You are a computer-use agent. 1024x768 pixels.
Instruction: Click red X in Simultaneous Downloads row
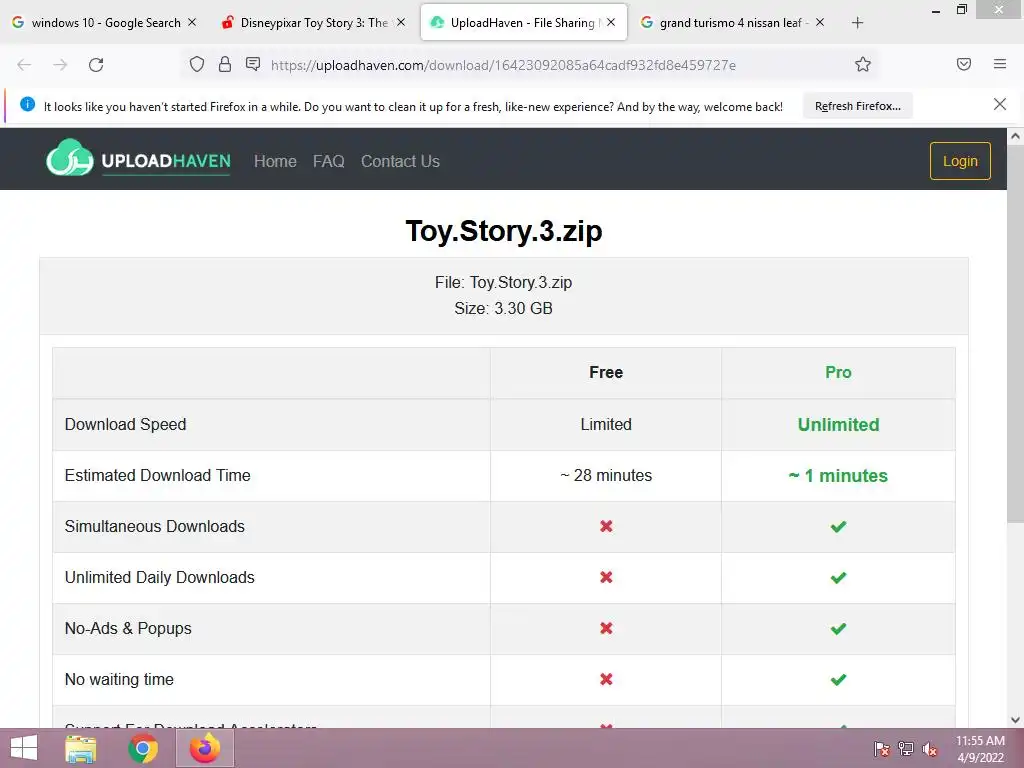[606, 526]
